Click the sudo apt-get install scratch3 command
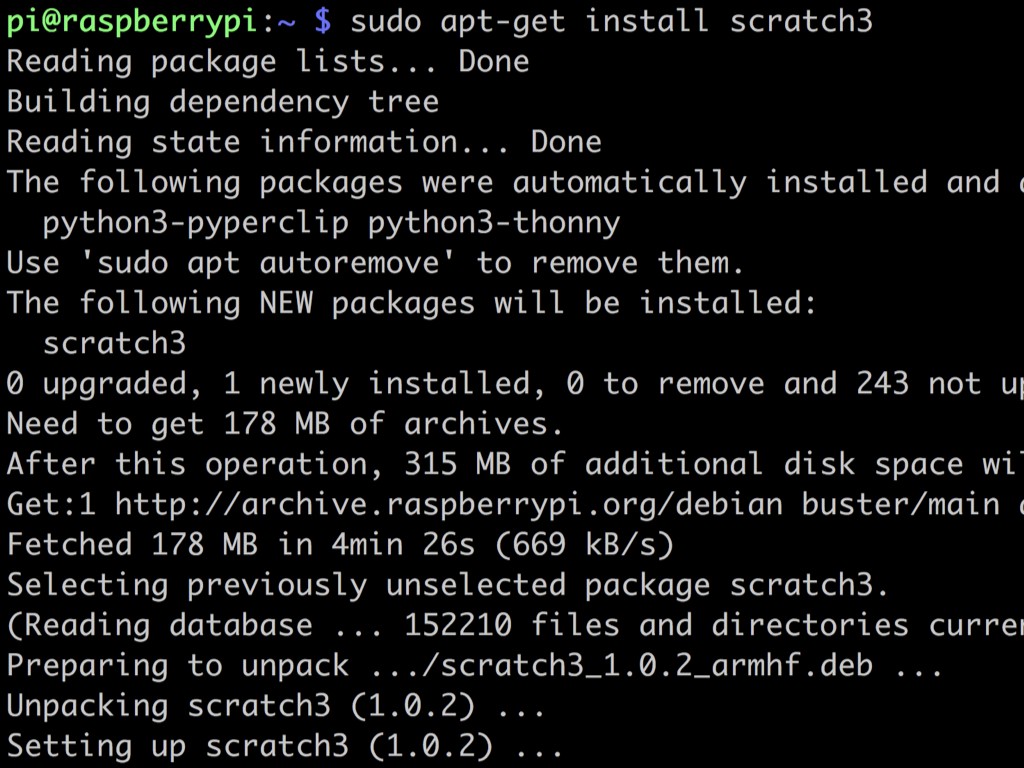This screenshot has width=1024, height=768. click(611, 22)
